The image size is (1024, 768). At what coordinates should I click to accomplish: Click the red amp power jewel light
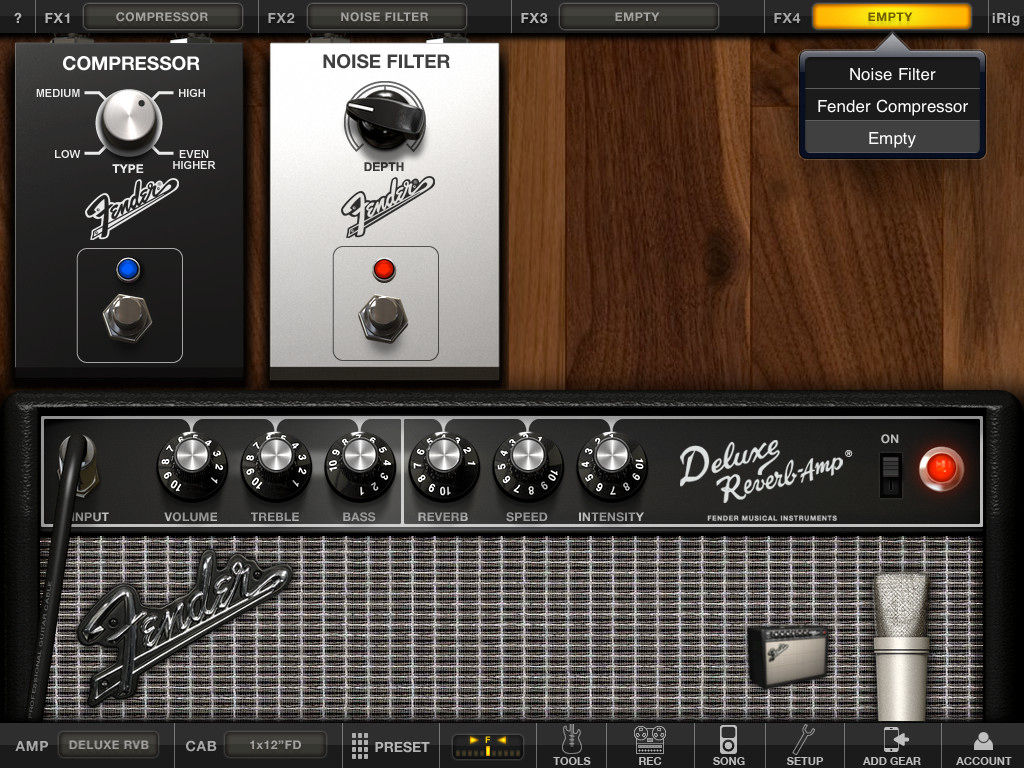point(940,468)
